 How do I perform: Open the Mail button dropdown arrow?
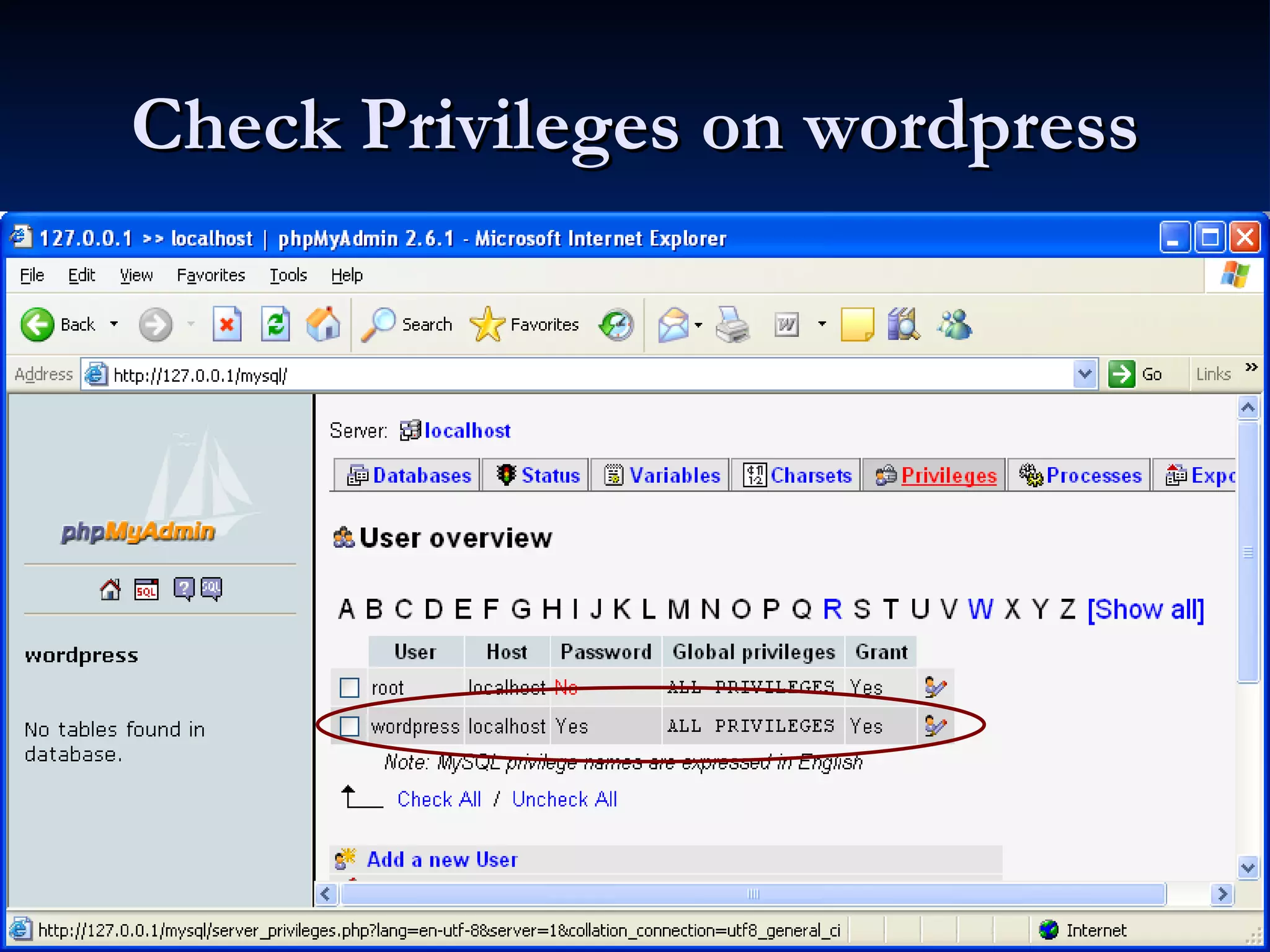click(x=699, y=325)
